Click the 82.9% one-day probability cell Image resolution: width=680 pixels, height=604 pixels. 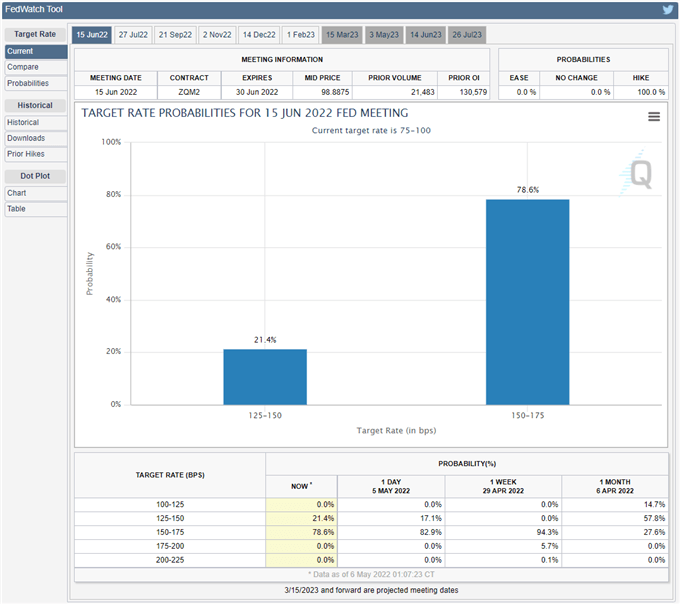click(391, 532)
